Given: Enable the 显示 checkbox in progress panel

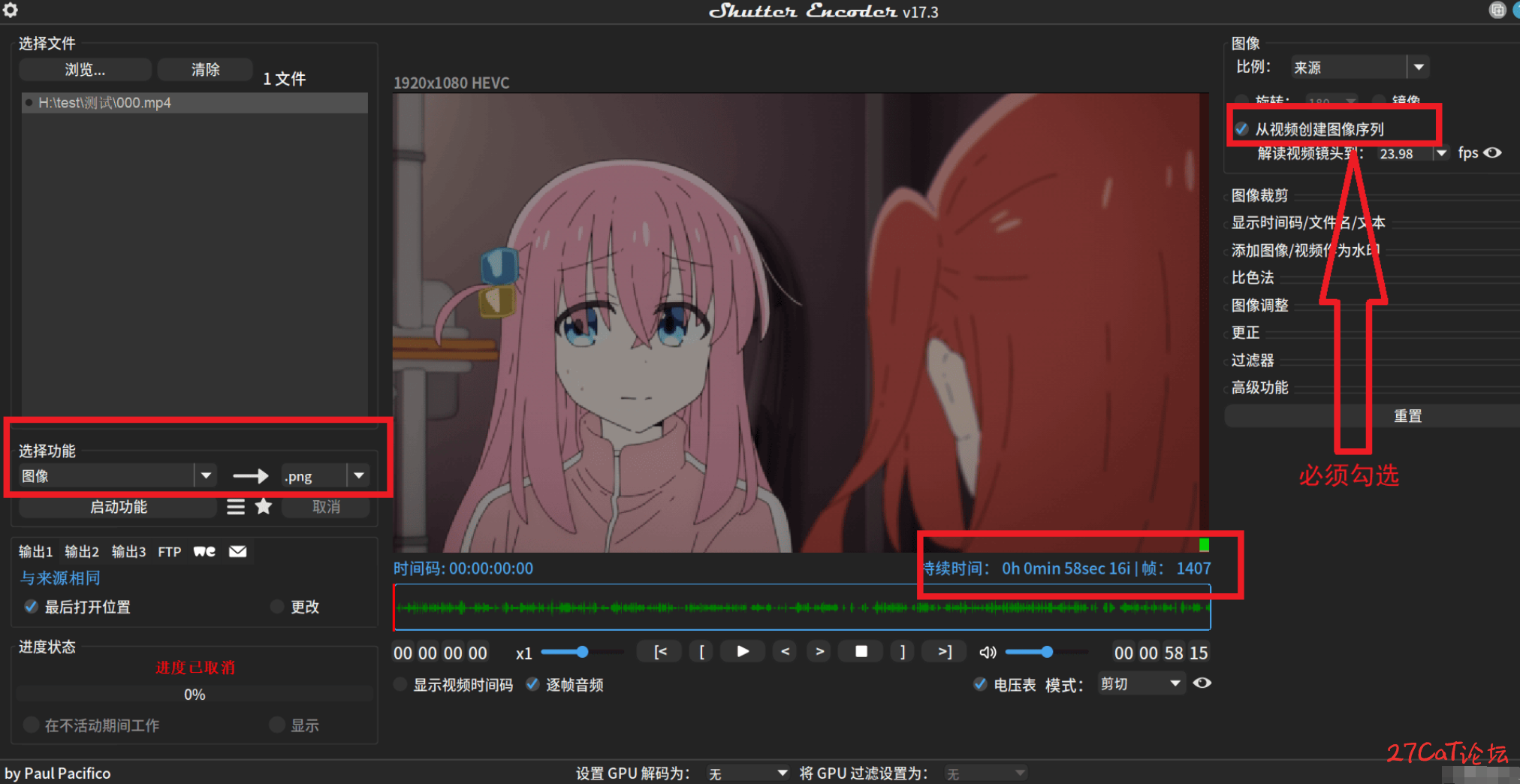Looking at the screenshot, I should point(277,725).
